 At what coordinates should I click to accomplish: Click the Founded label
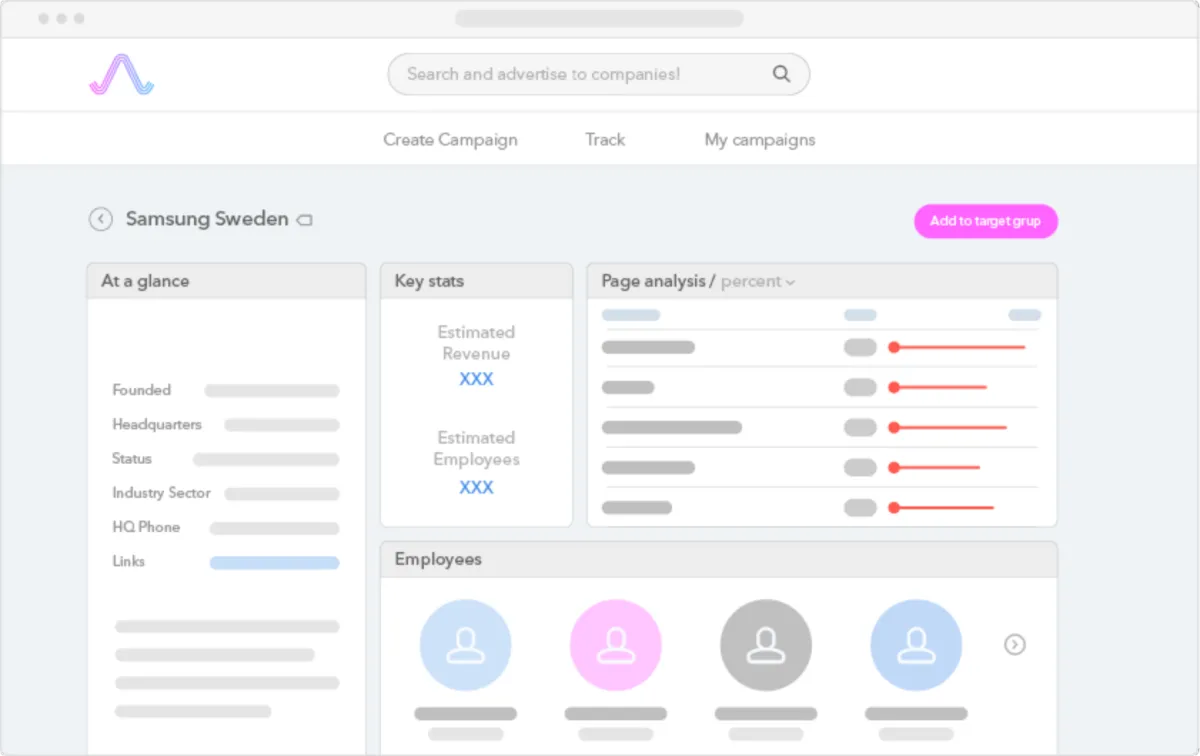141,390
